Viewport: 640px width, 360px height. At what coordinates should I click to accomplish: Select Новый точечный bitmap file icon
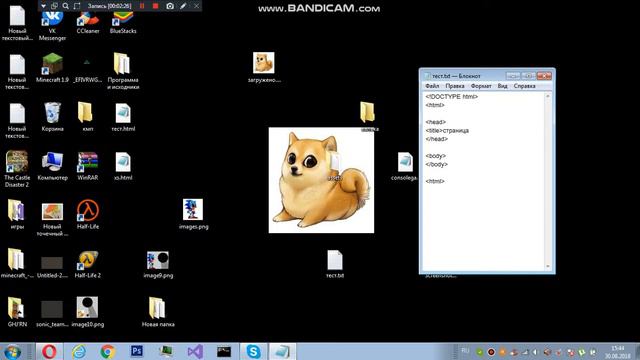[x=52, y=220]
